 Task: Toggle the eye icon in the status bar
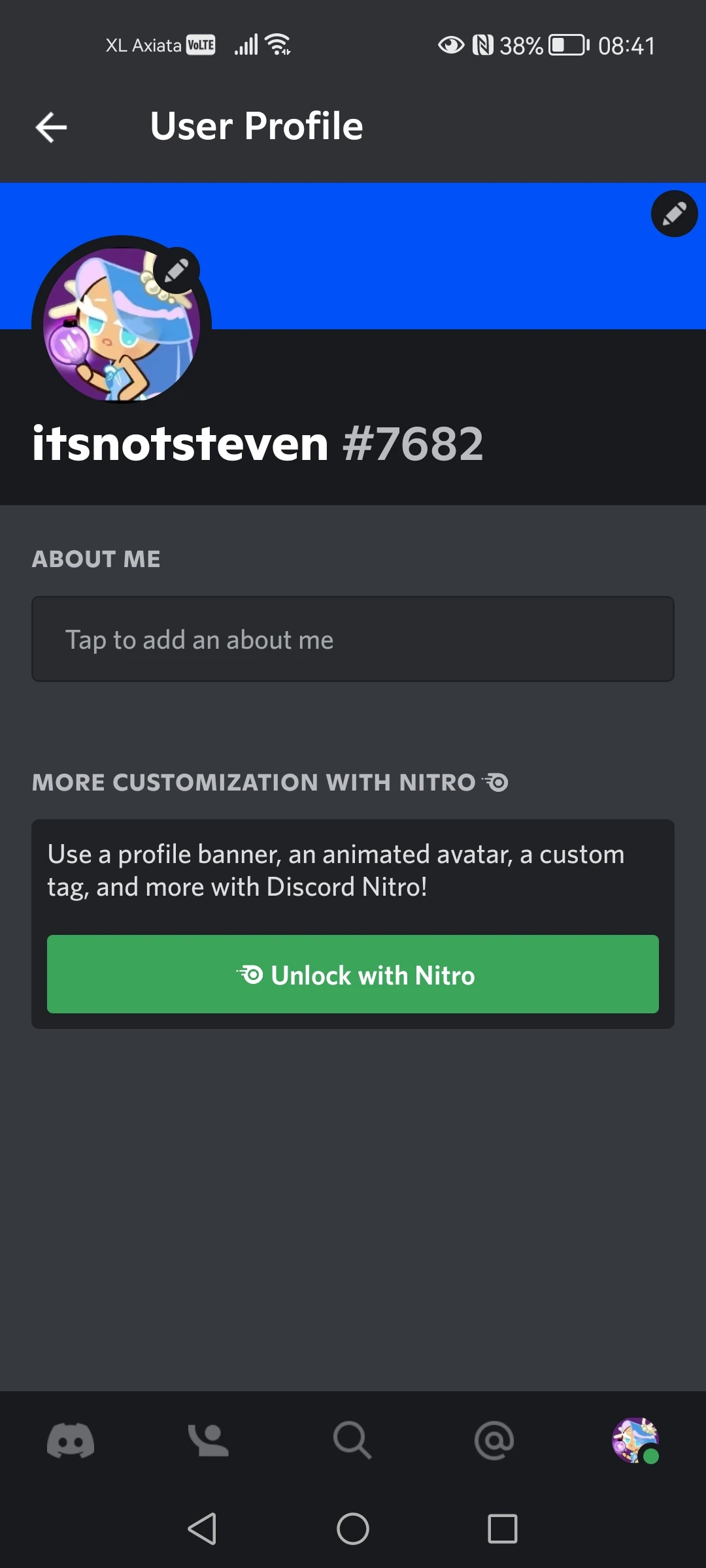point(452,45)
